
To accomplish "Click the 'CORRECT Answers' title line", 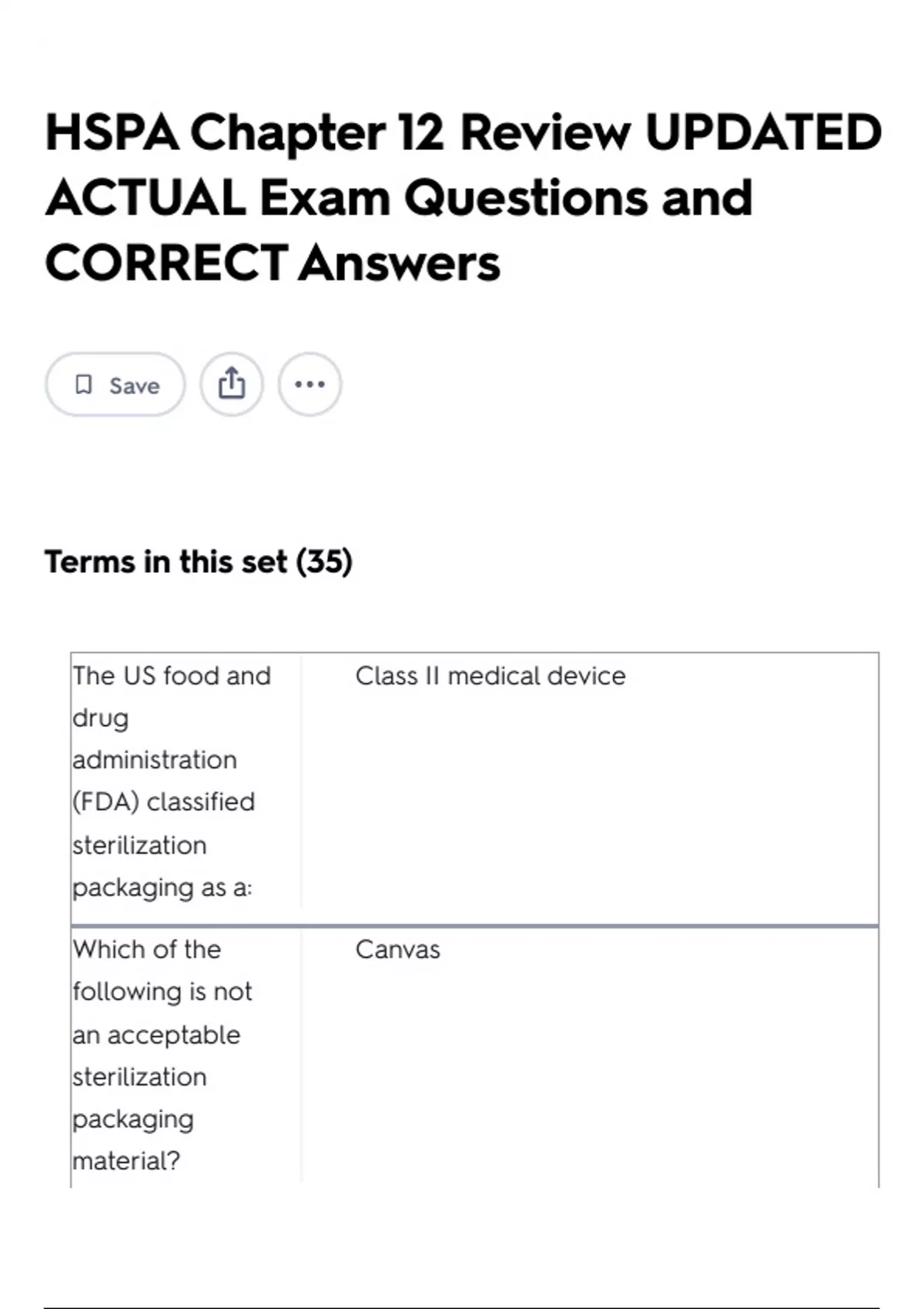I will coord(273,263).
